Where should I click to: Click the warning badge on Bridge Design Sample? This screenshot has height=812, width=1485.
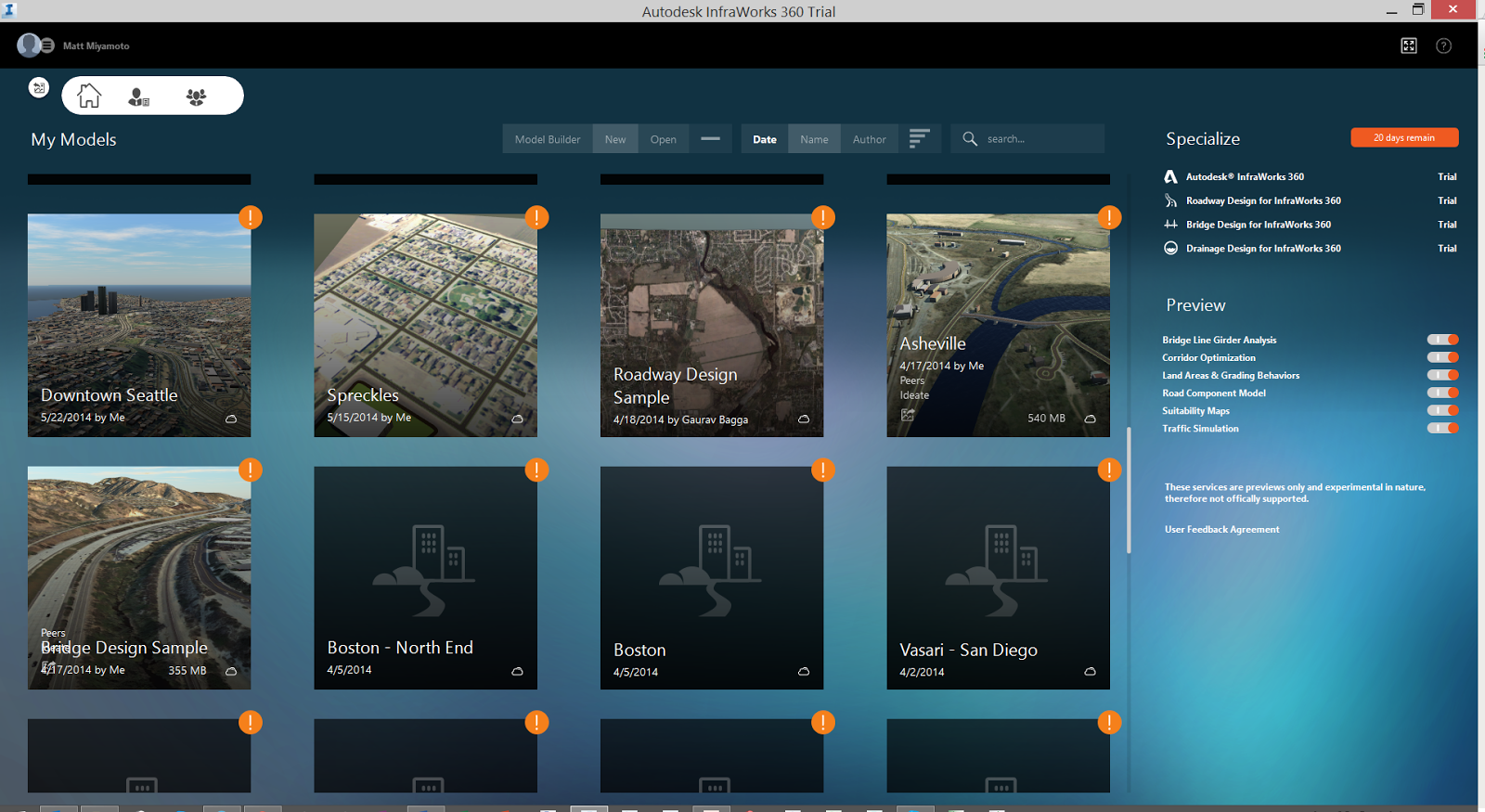pos(251,470)
